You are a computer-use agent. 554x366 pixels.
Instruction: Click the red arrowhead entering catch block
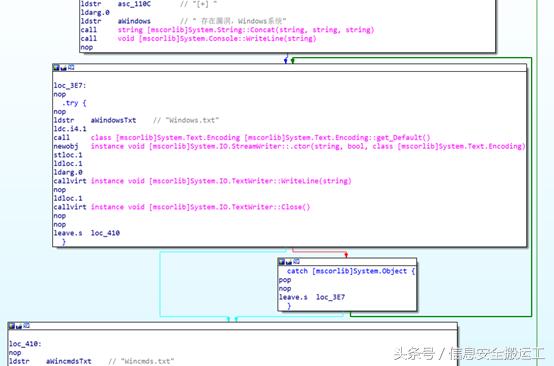coord(346,255)
